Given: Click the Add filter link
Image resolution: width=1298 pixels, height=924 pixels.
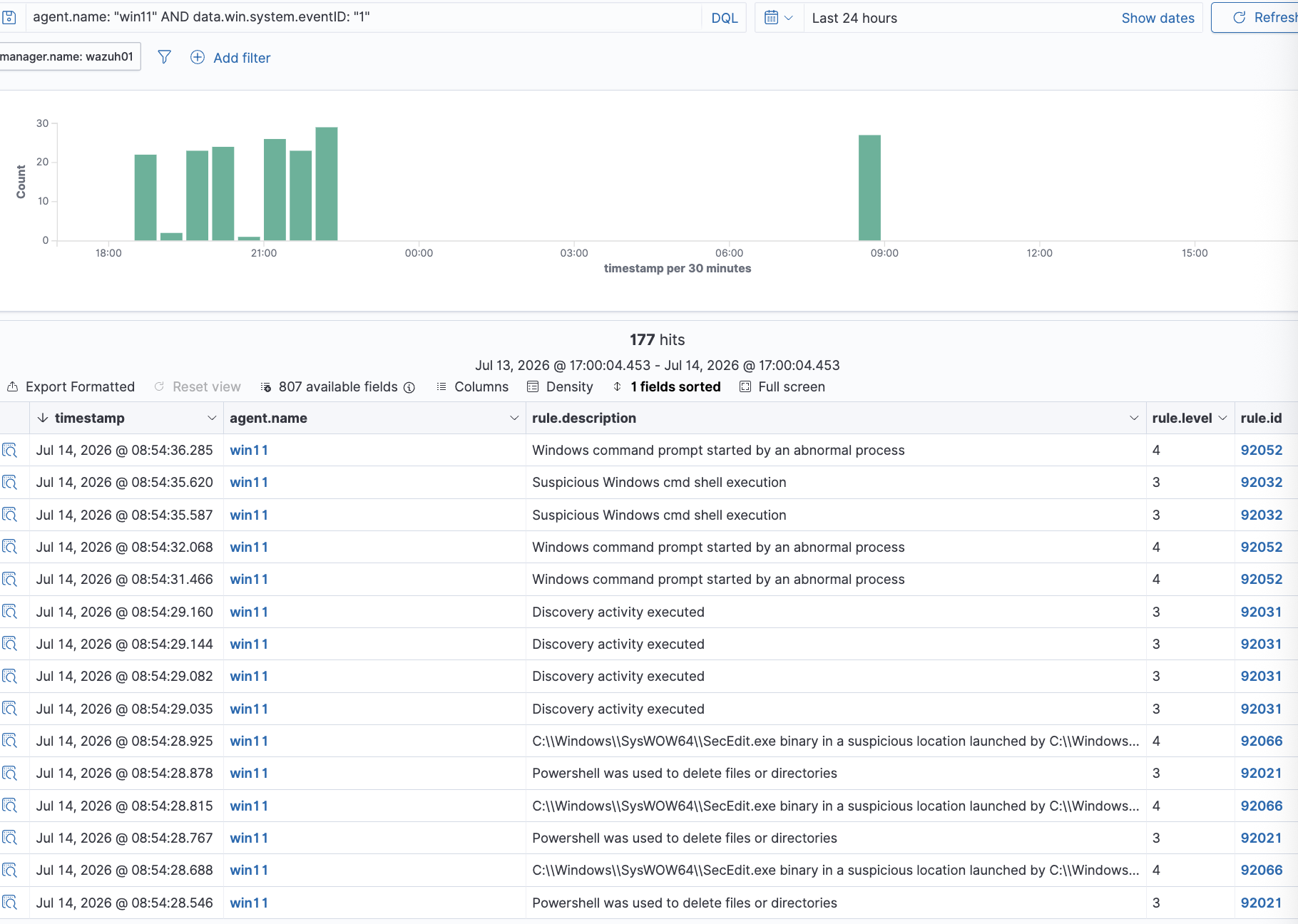Looking at the screenshot, I should coord(242,58).
